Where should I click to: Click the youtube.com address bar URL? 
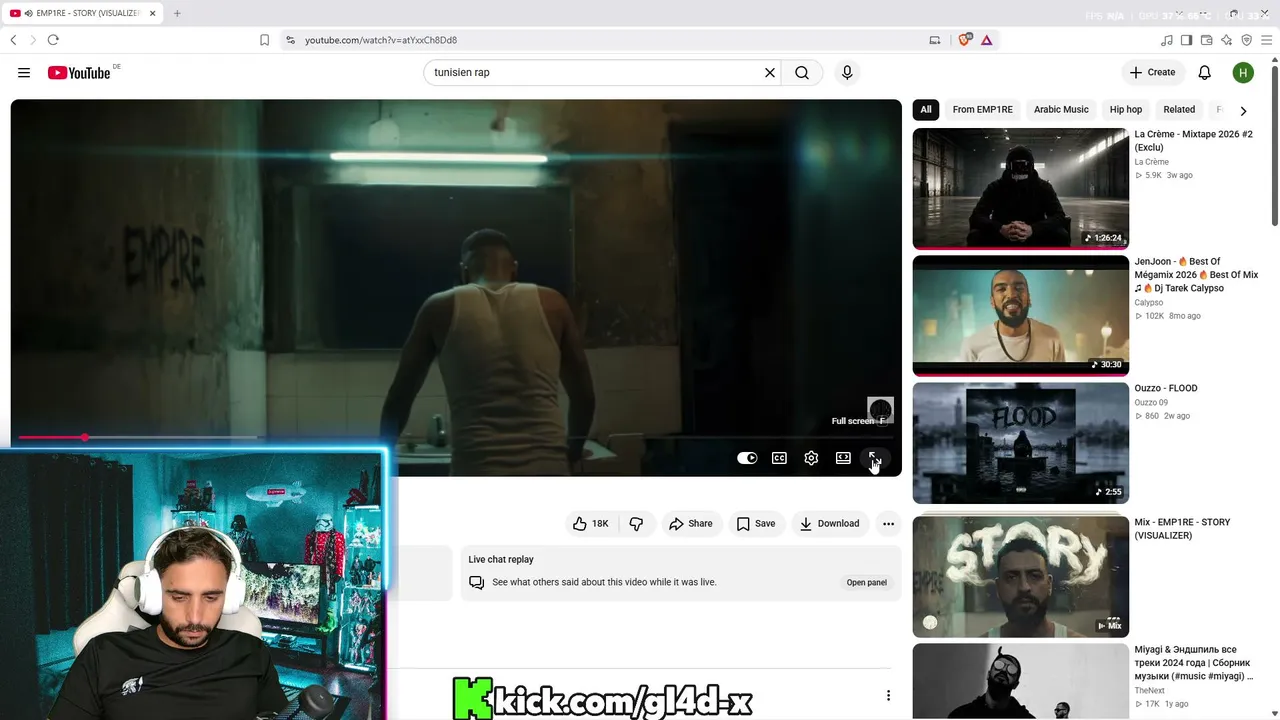[381, 40]
